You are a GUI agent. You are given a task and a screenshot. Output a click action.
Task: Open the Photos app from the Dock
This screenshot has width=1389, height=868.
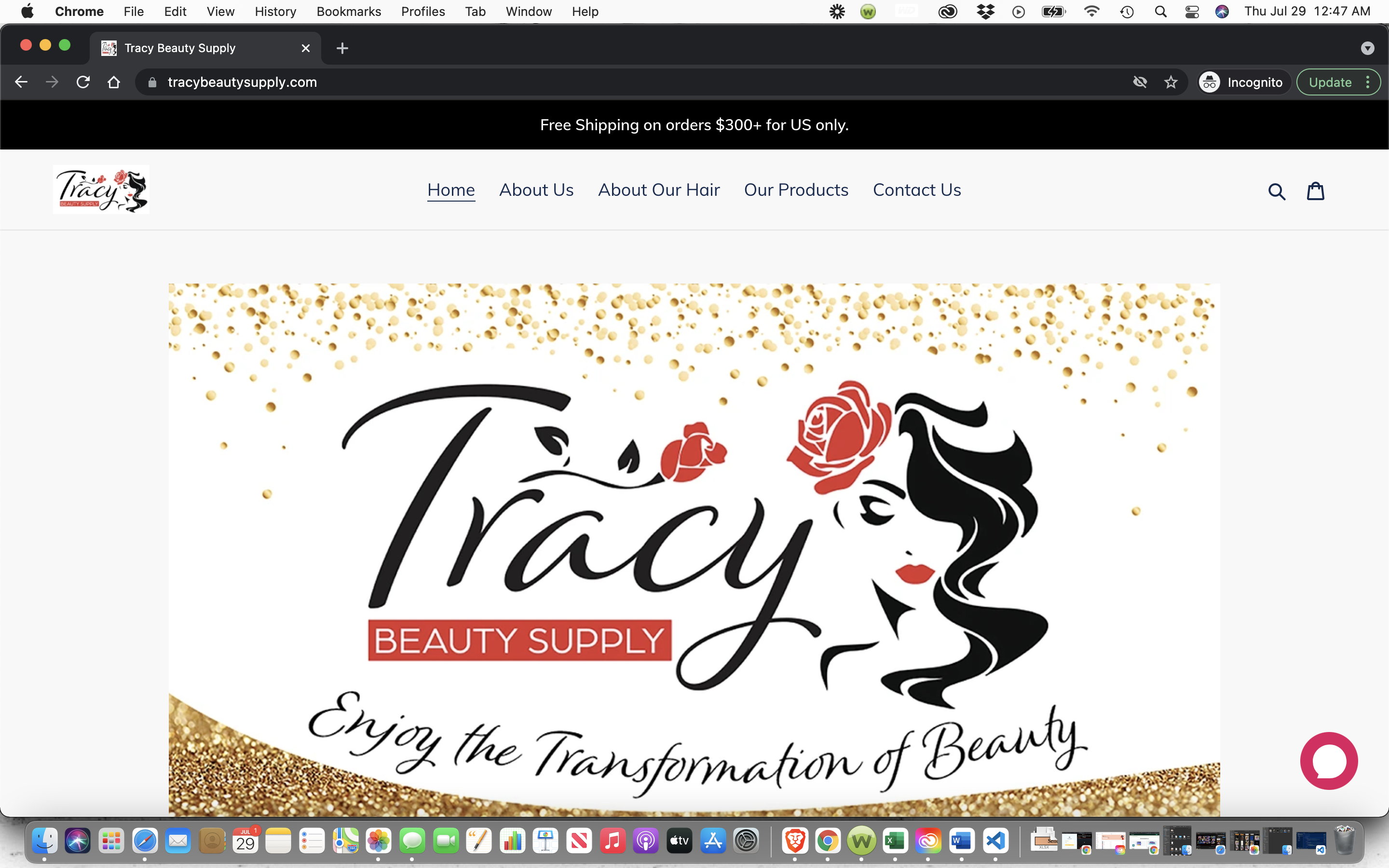click(x=378, y=841)
